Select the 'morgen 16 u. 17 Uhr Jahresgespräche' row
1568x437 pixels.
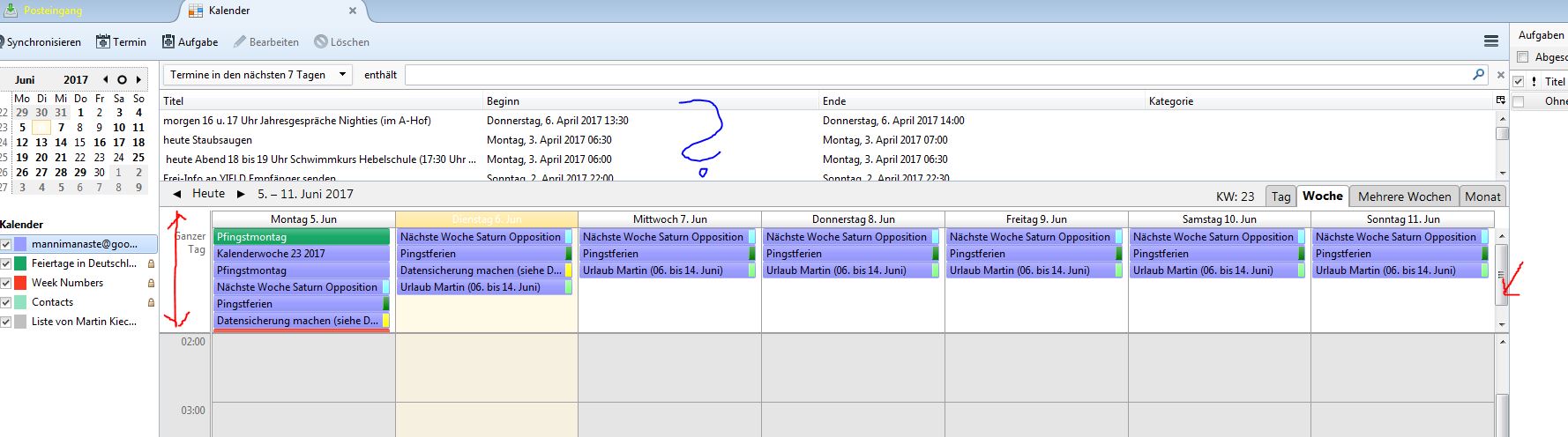pos(828,121)
